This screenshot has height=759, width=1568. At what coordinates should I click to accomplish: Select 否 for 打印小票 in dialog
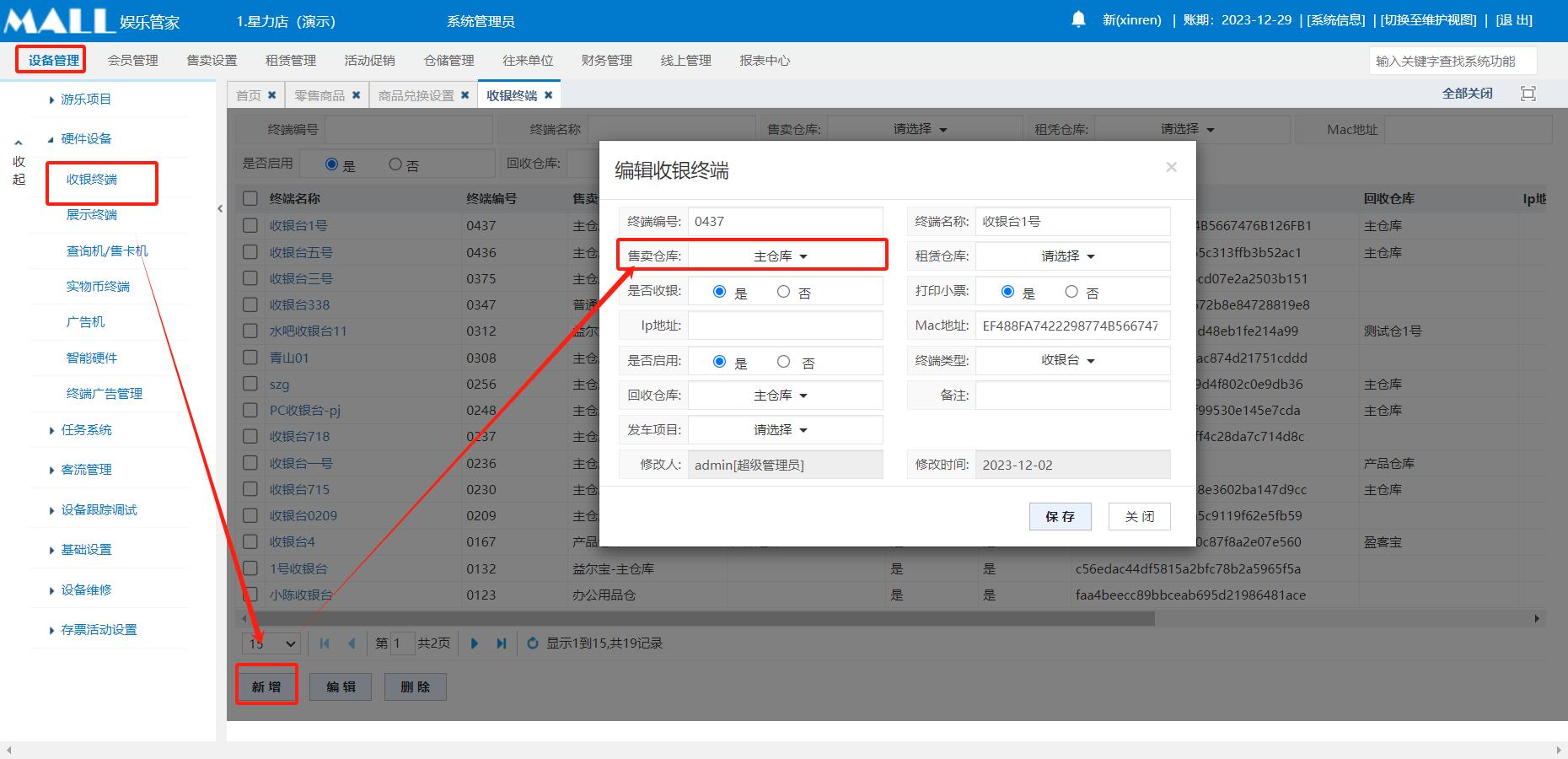pos(1071,292)
